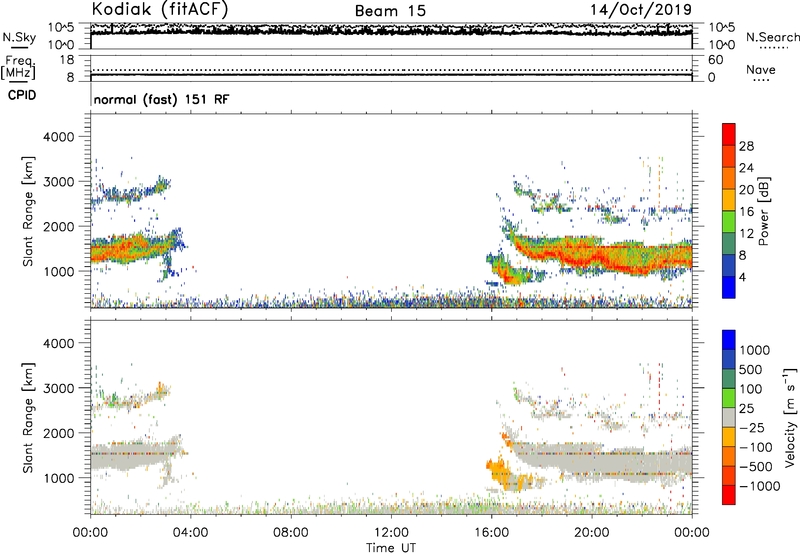Click the '20:00' time tick label
This screenshot has height=554, width=800.
point(591,533)
